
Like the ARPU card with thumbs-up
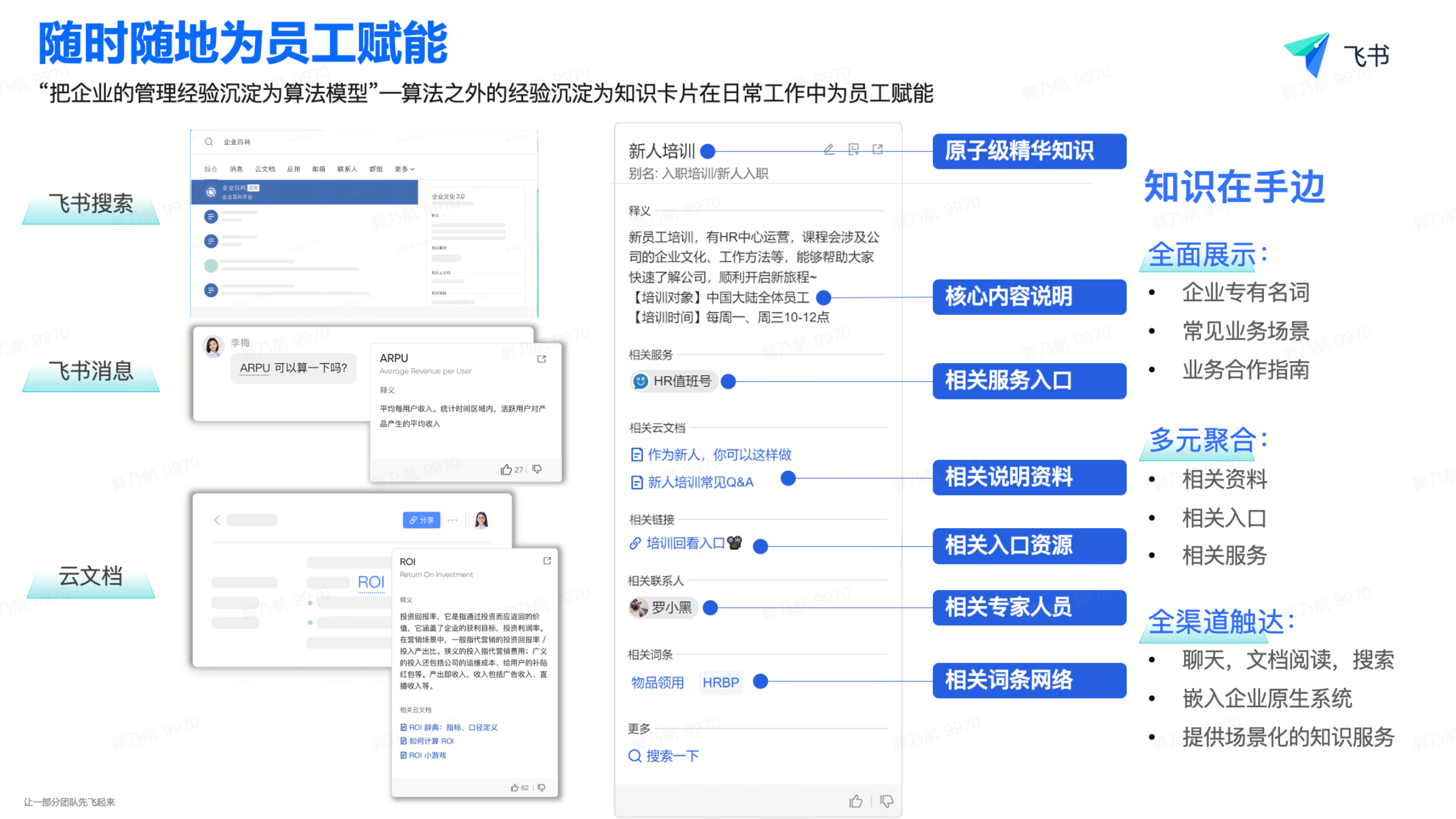(506, 470)
